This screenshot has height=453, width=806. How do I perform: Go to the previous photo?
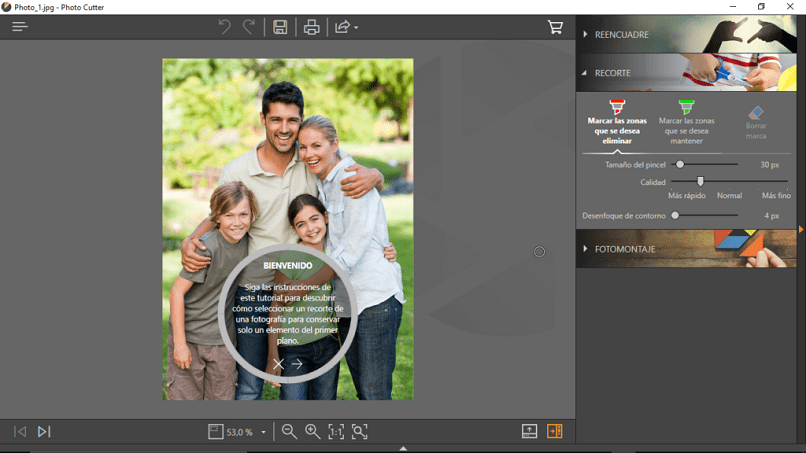tap(20, 431)
